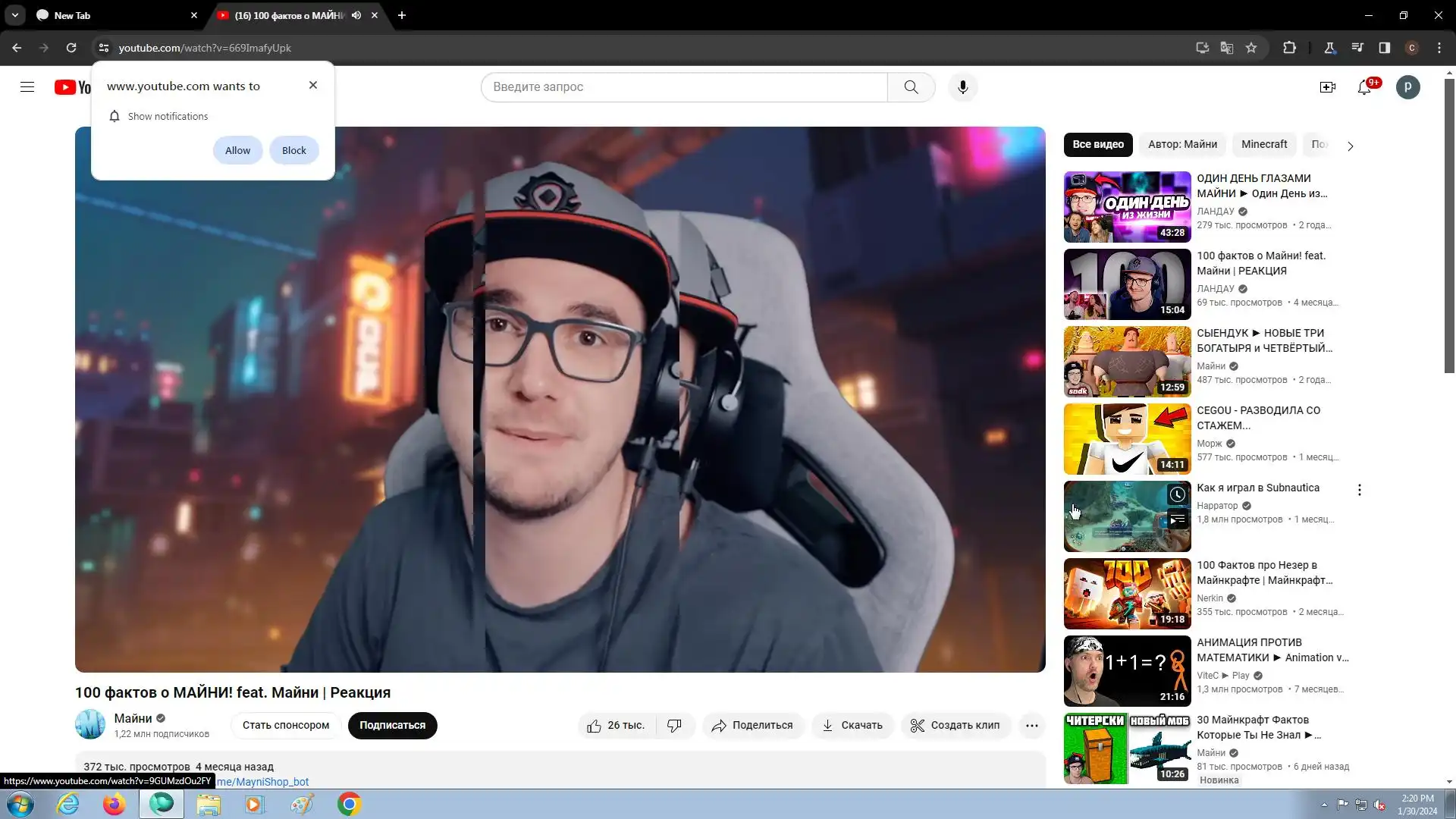Click the Подписаться subscribe button
This screenshot has width=1456, height=819.
point(392,726)
